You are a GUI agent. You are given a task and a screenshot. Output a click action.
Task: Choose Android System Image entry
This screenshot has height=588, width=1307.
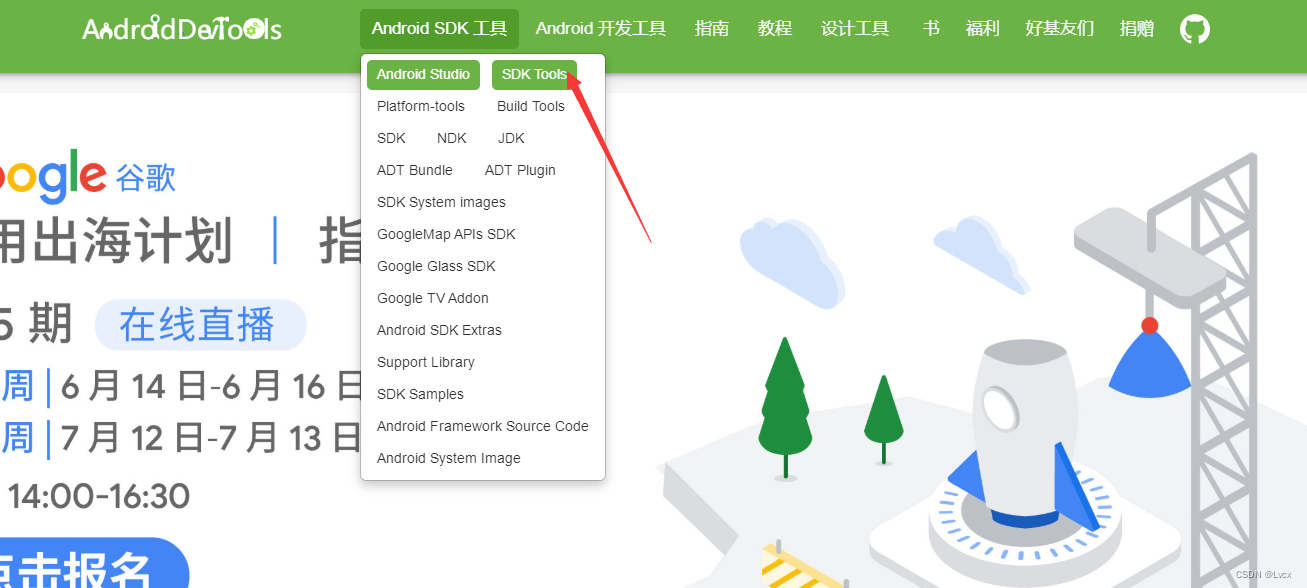(x=449, y=458)
